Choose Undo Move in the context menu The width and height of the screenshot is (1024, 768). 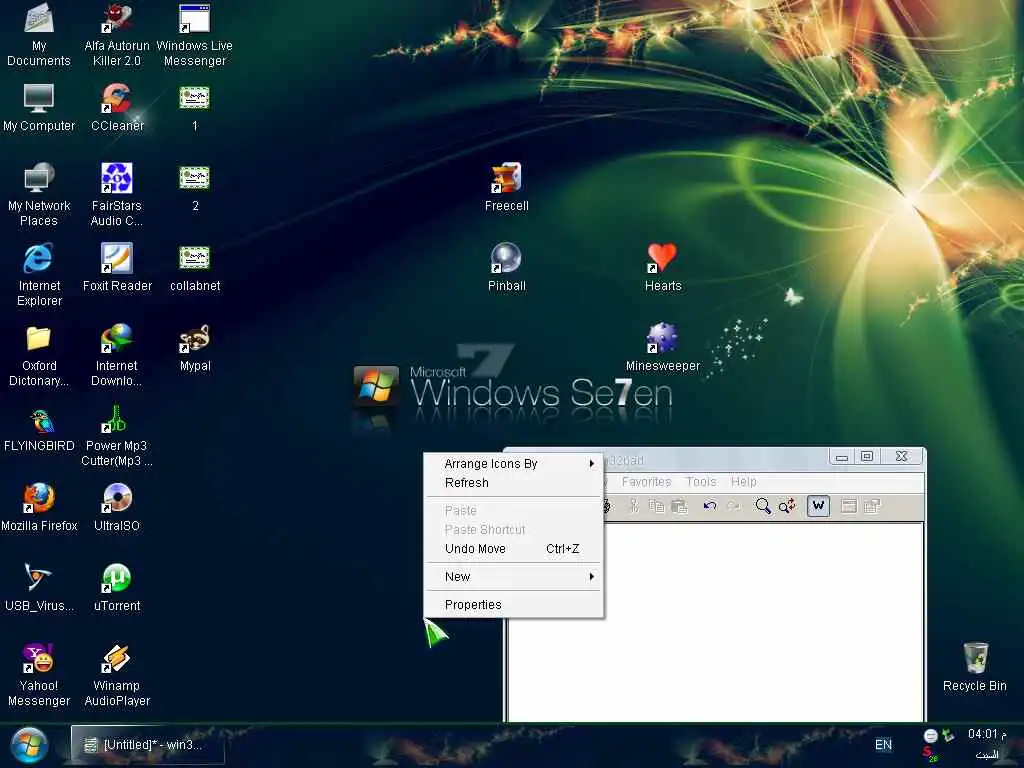pyautogui.click(x=513, y=549)
